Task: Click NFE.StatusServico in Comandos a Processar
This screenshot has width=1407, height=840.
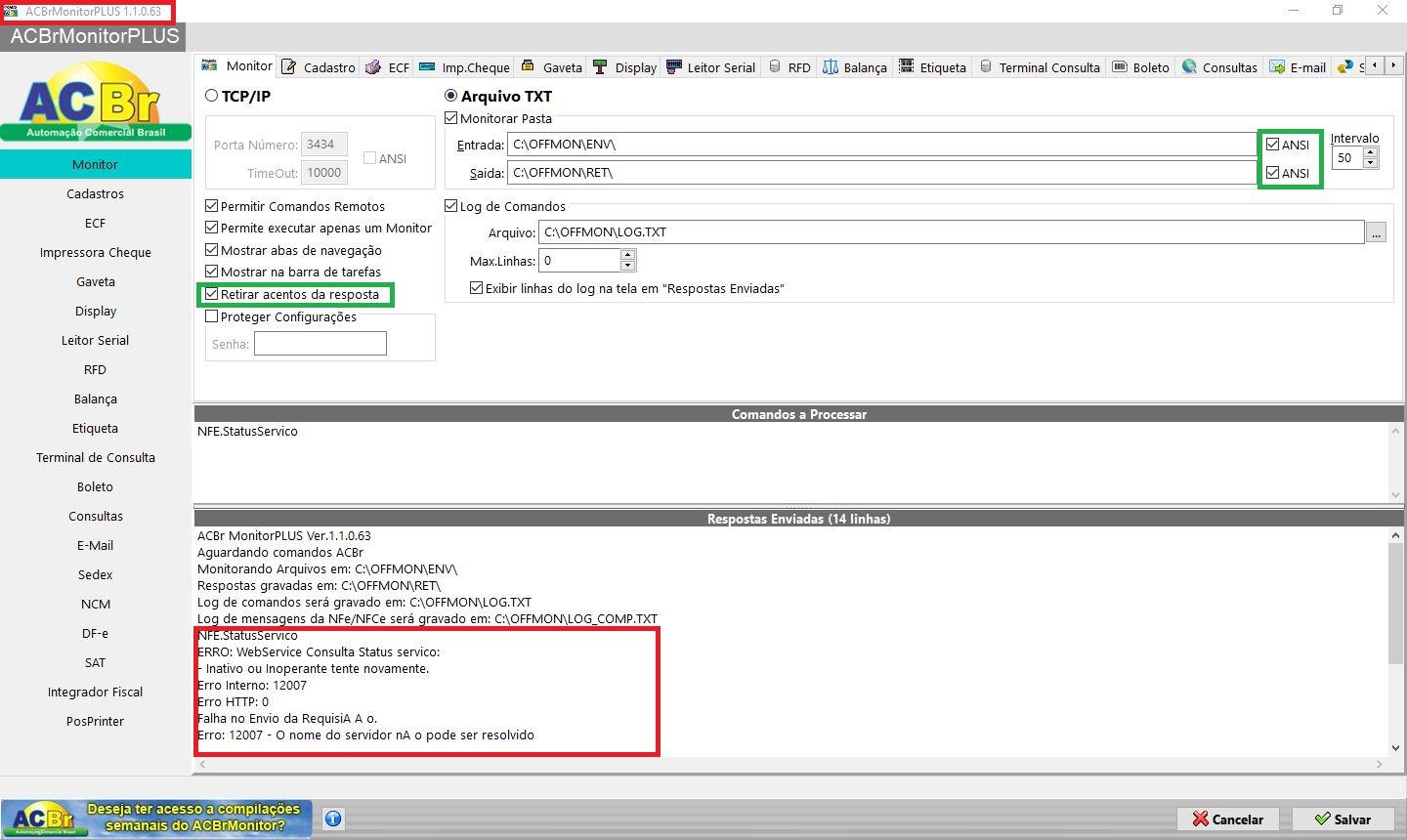Action: point(247,431)
